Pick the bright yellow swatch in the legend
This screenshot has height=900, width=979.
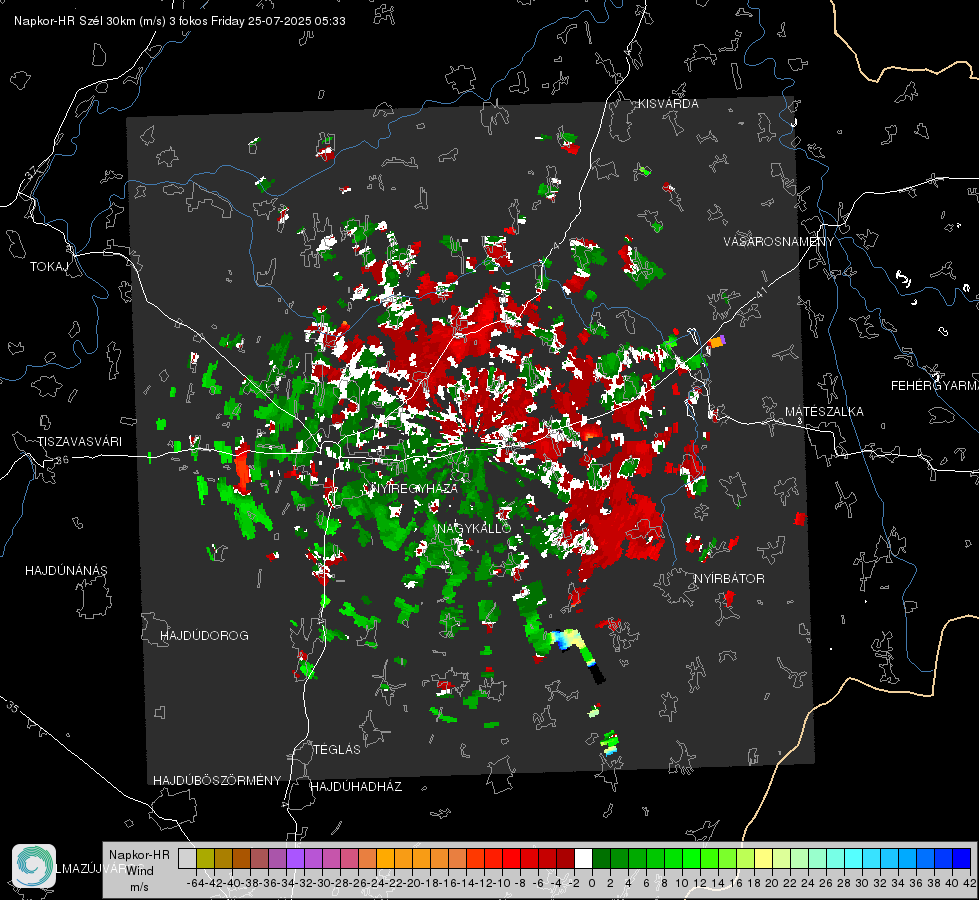tap(764, 859)
